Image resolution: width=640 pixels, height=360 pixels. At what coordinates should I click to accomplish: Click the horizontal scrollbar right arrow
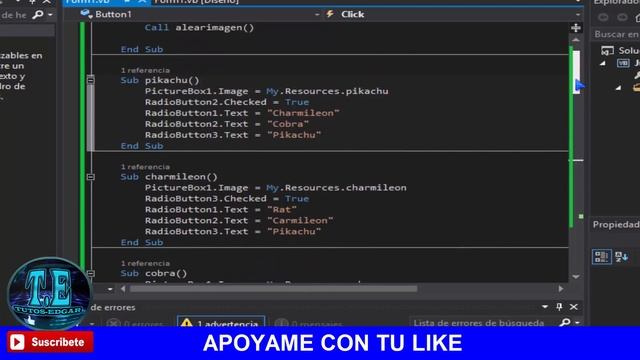(561, 289)
